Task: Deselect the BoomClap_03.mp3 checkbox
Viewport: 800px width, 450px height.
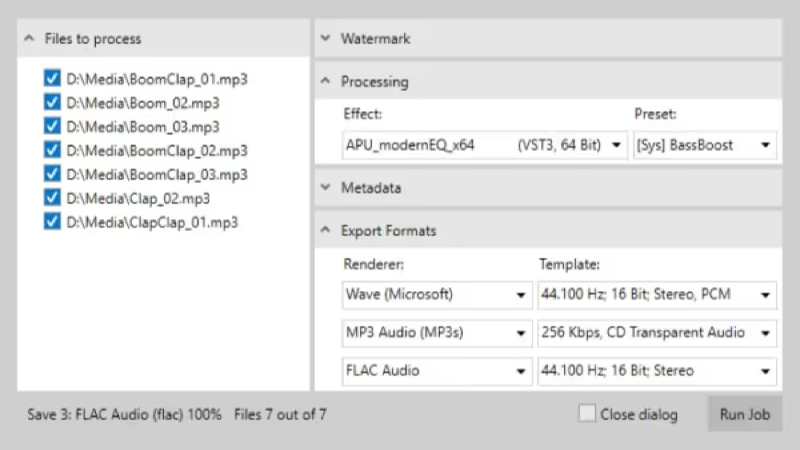Action: click(52, 174)
